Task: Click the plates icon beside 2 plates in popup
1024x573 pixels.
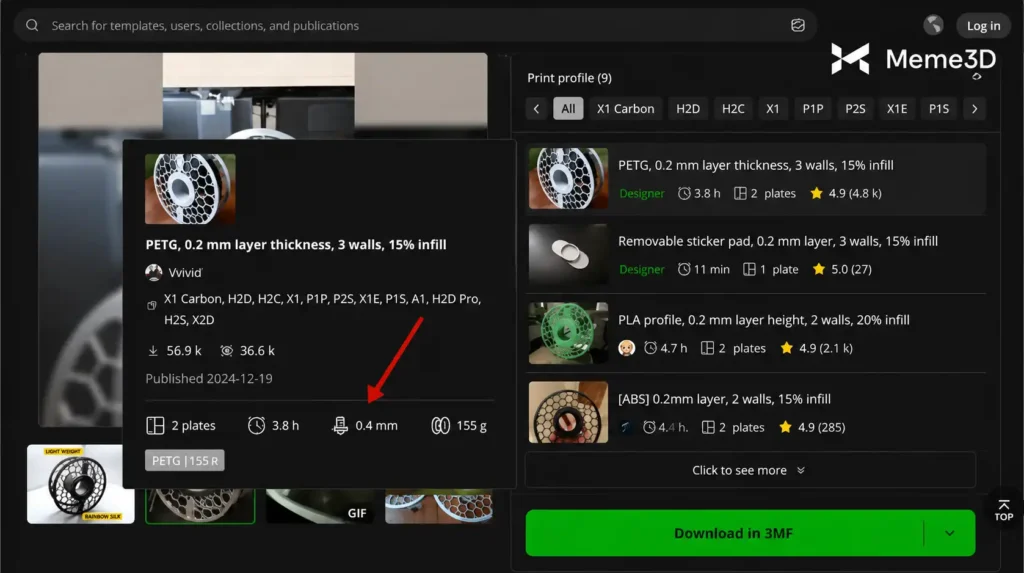Action: coord(155,425)
